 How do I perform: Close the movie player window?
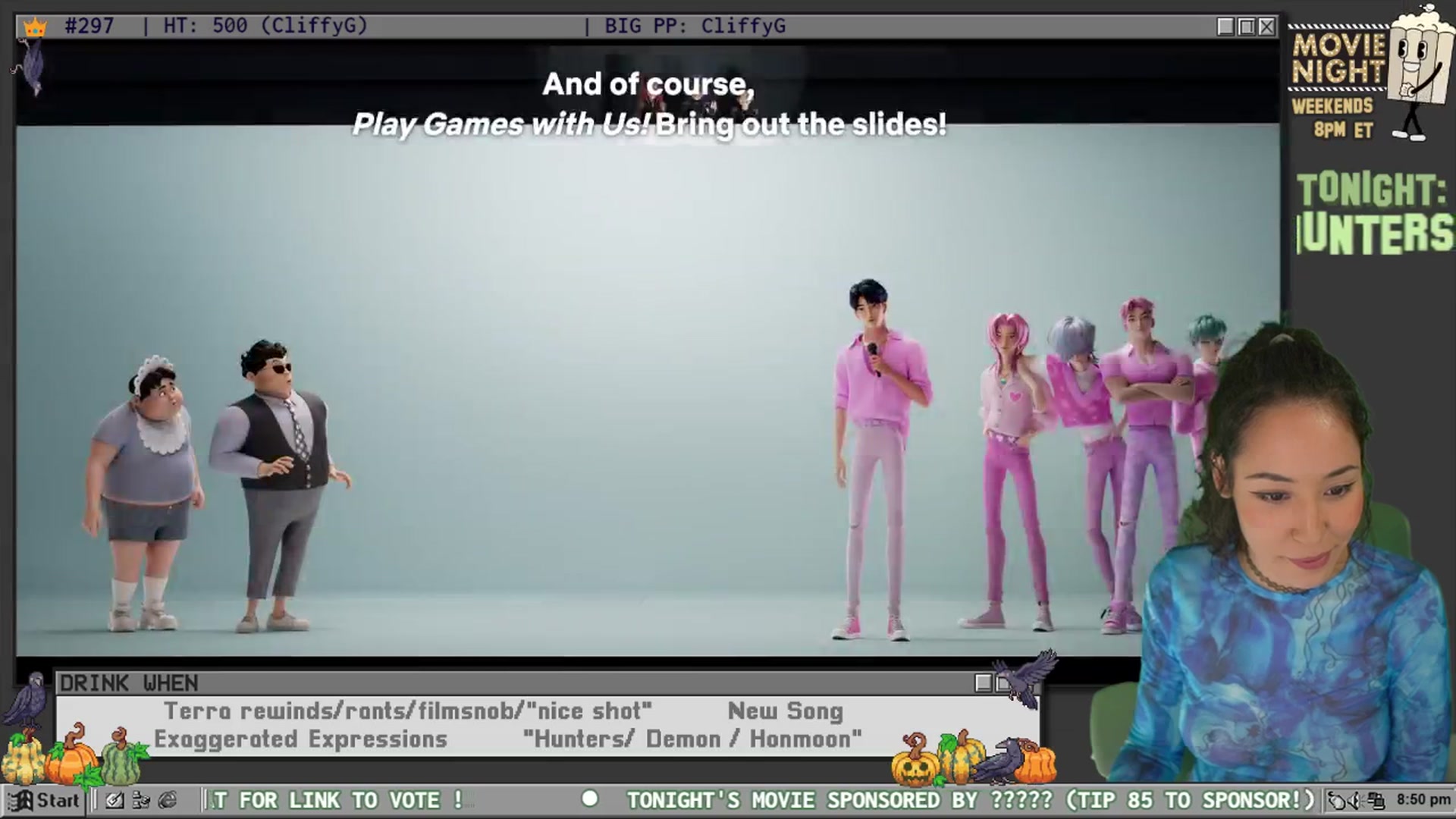point(1266,27)
